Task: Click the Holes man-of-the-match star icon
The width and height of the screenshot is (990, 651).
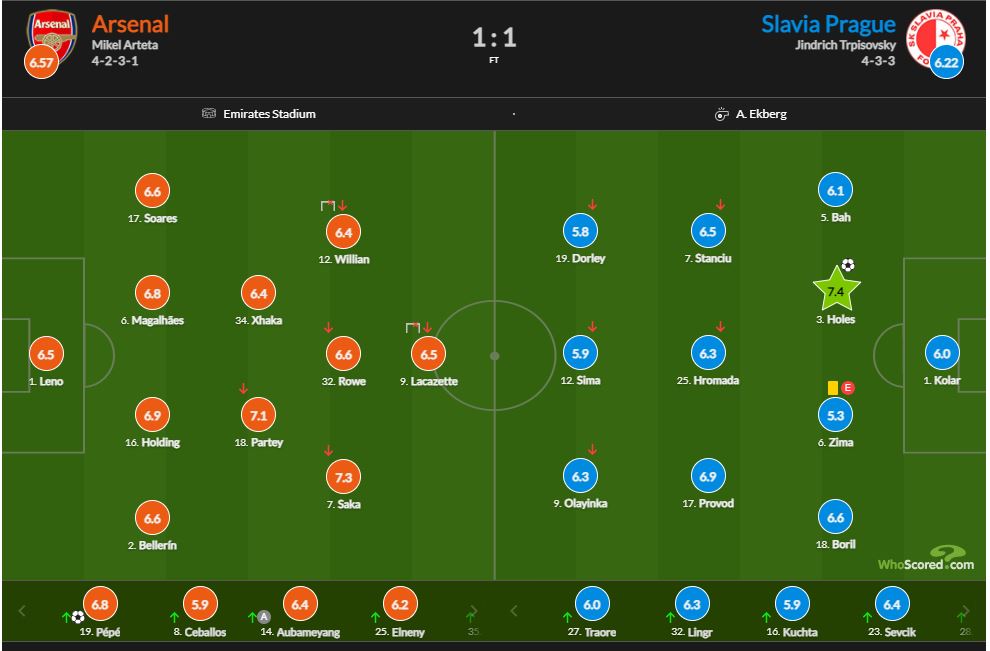Action: coord(837,290)
